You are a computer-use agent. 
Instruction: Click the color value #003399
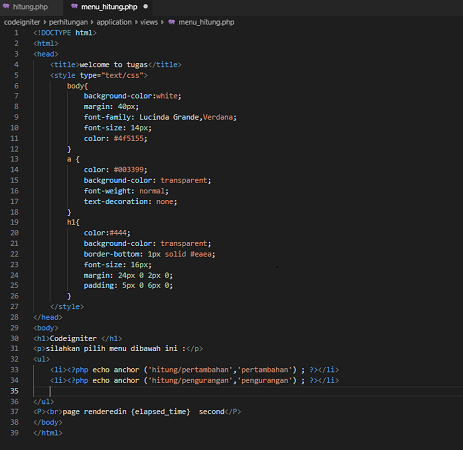coord(130,170)
